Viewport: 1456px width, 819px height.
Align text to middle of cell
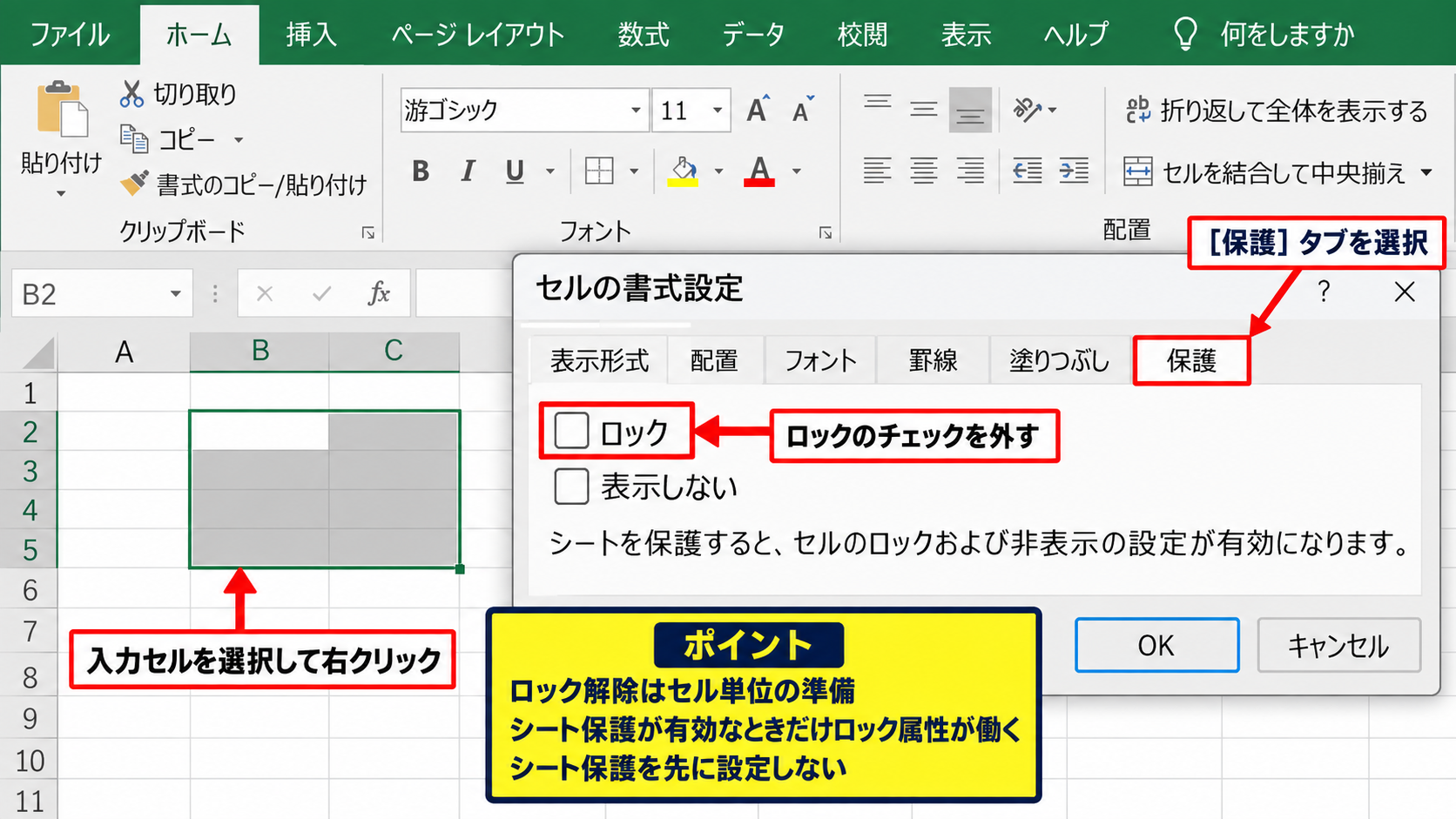coord(924,110)
